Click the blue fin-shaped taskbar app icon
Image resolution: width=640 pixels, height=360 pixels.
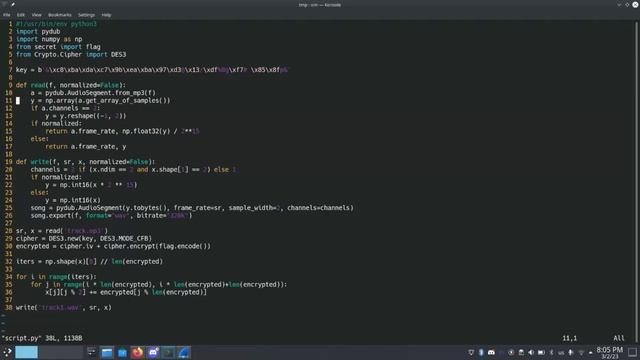point(184,352)
